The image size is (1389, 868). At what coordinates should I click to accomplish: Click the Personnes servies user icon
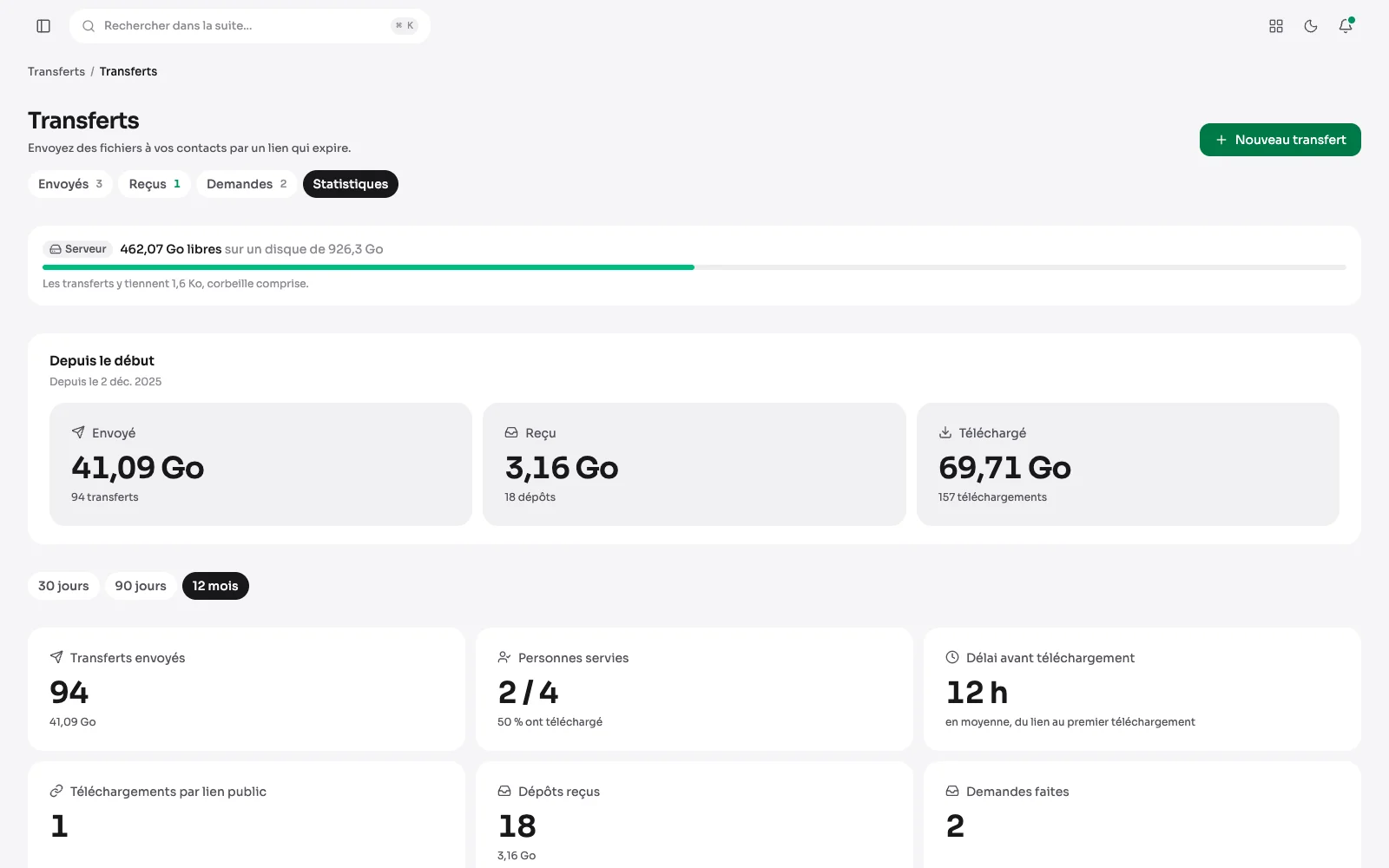504,657
